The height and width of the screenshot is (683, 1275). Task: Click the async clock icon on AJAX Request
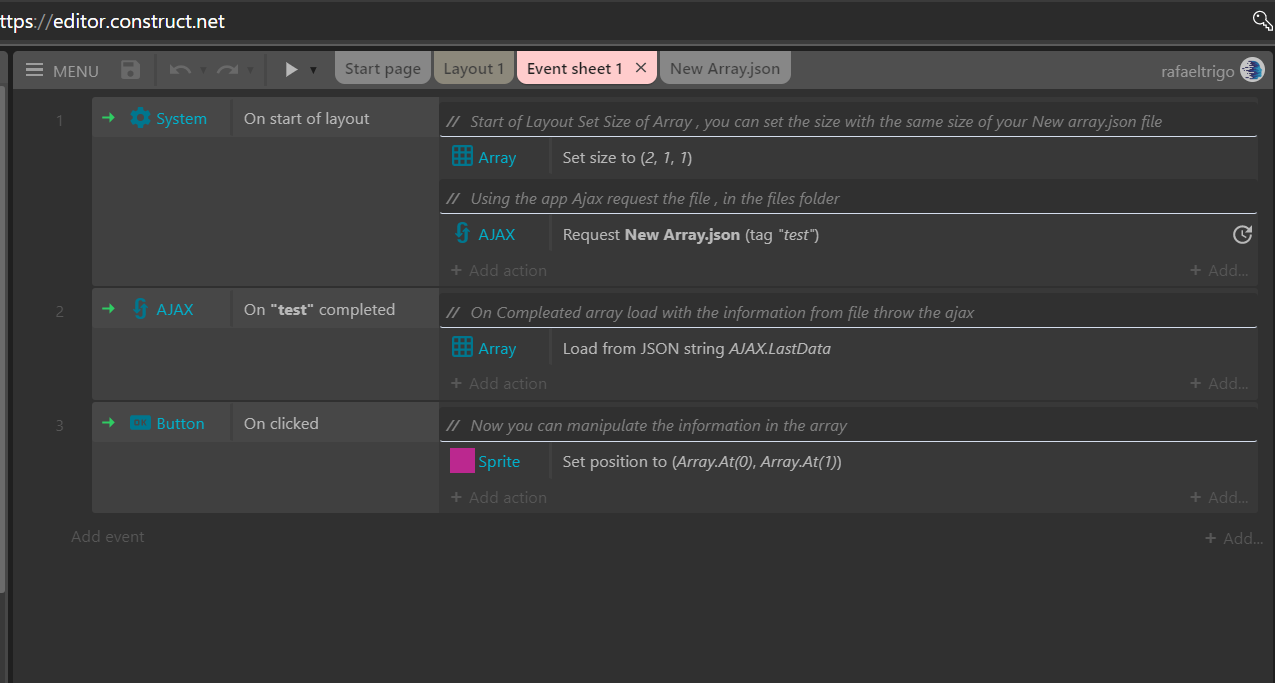(1241, 235)
